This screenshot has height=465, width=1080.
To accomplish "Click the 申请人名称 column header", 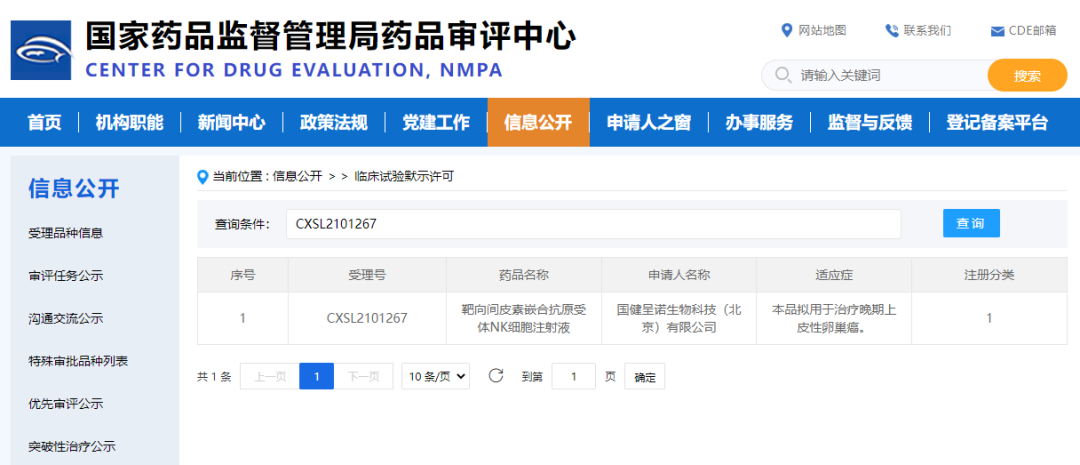I will [678, 275].
